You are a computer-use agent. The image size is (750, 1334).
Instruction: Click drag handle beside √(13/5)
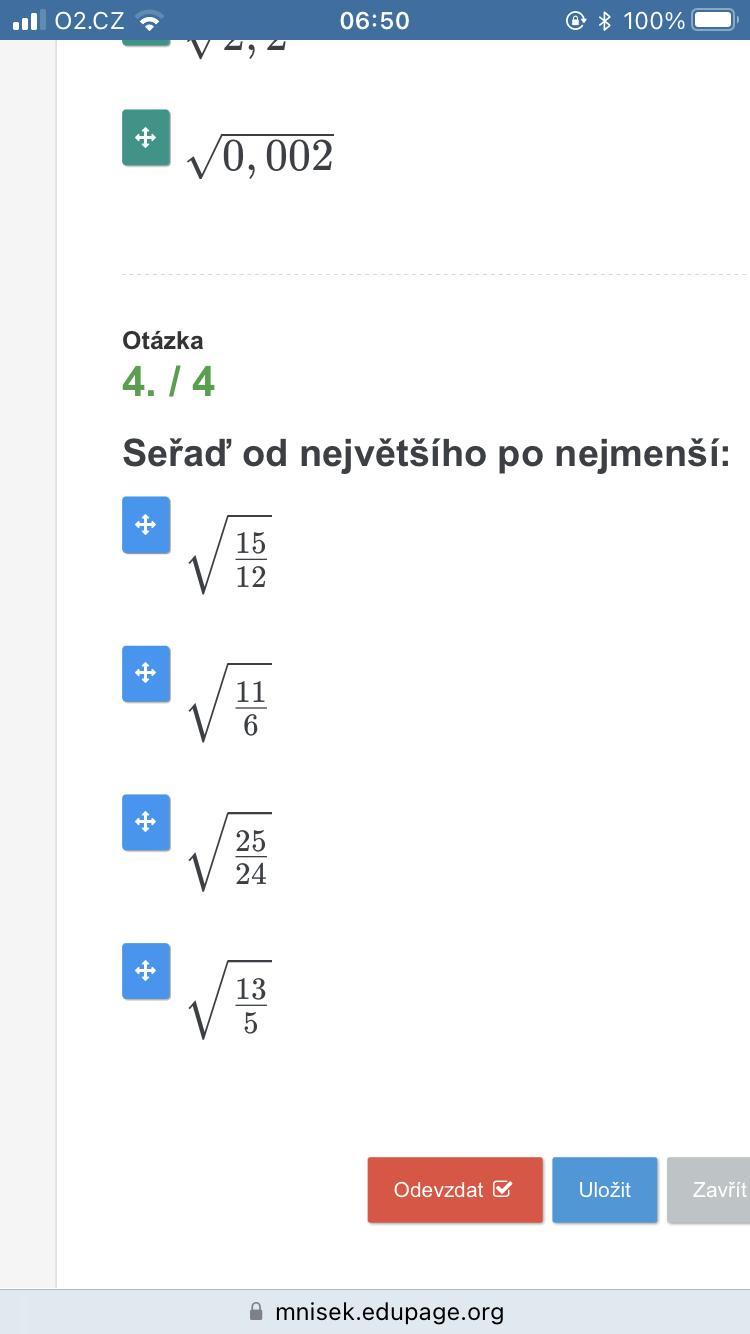click(146, 971)
